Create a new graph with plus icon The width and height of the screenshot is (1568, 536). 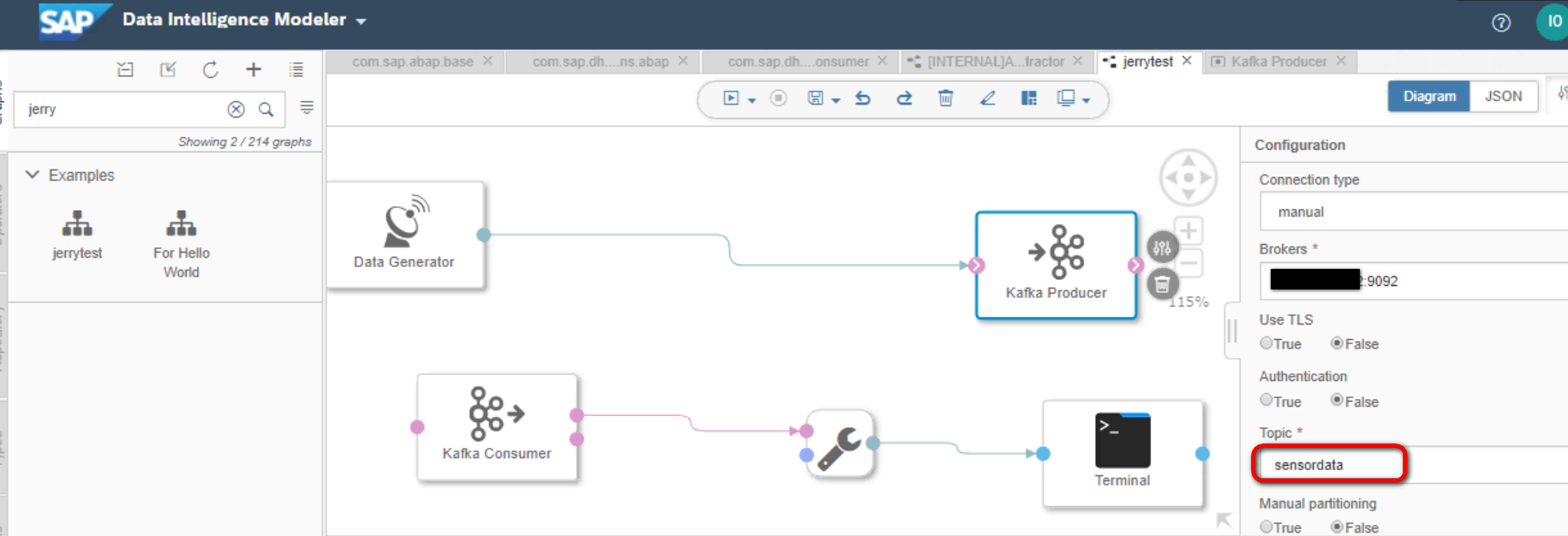(254, 70)
